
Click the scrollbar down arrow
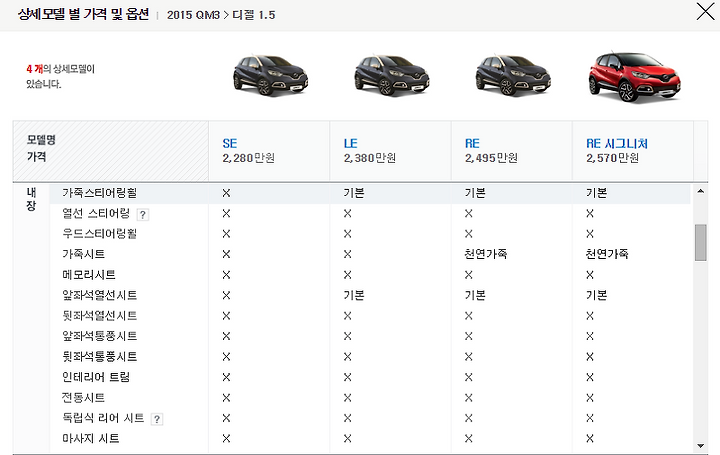(700, 445)
